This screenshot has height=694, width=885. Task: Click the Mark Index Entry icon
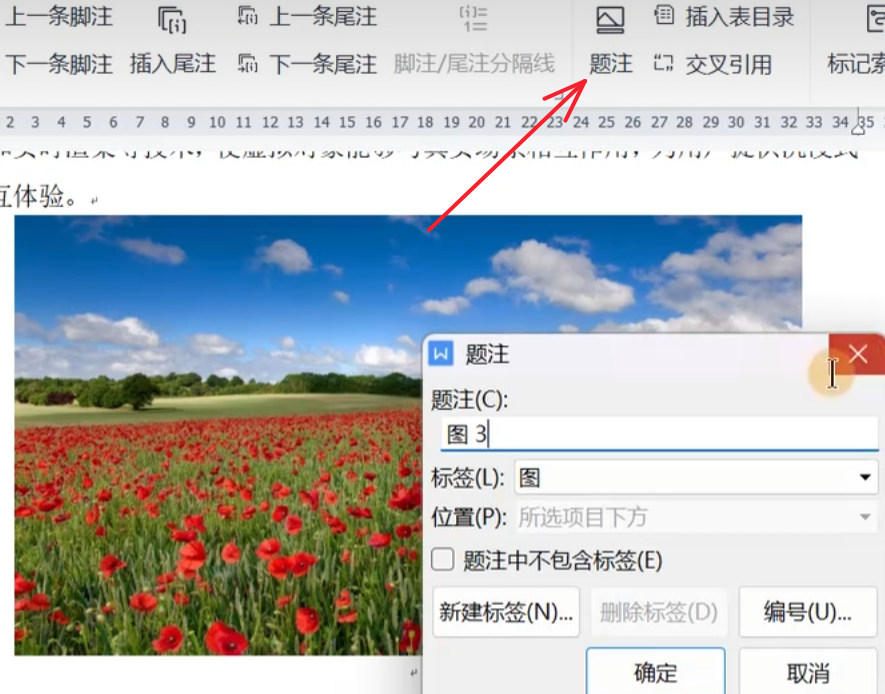coord(875,19)
